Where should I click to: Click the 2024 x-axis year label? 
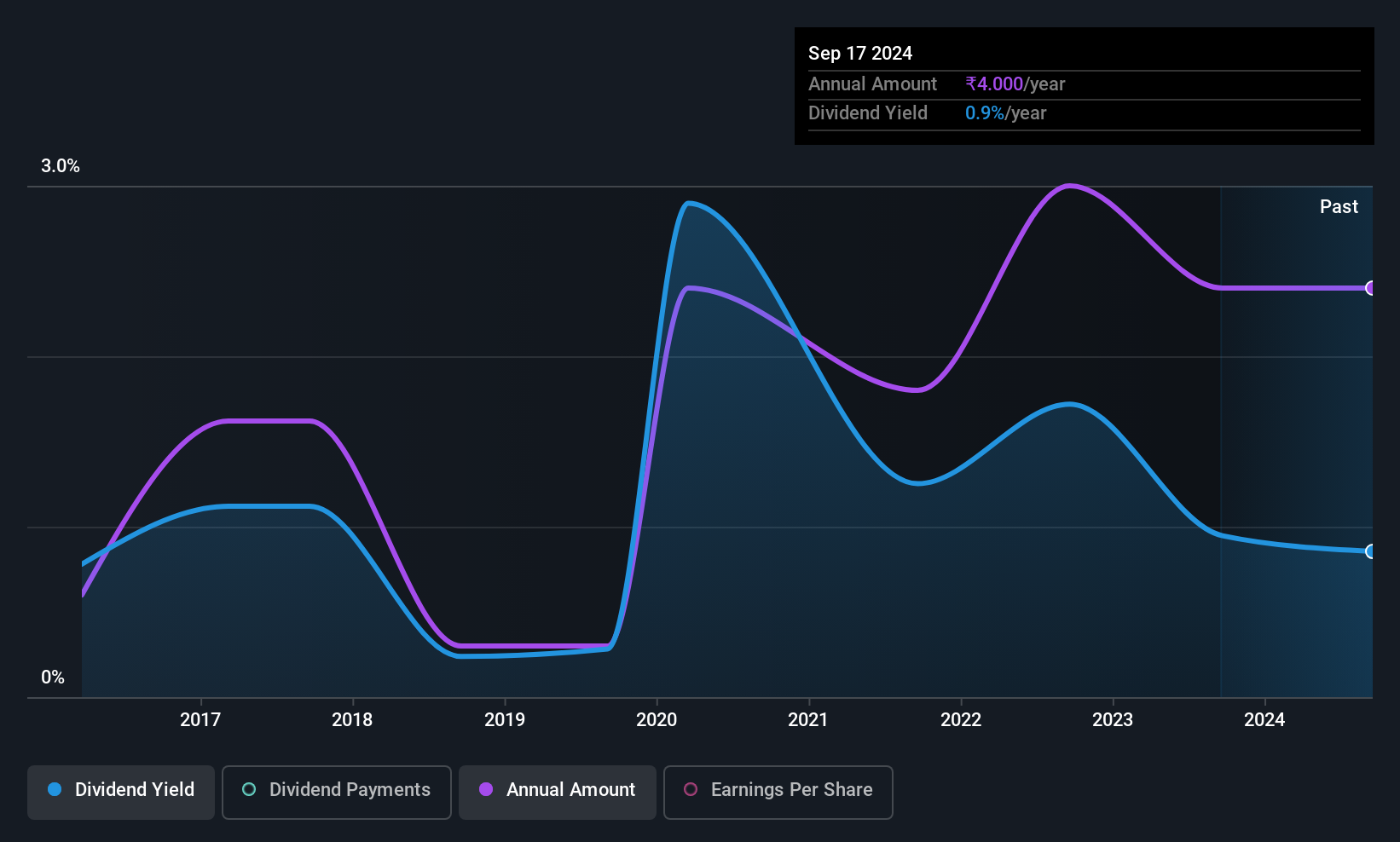point(1264,720)
